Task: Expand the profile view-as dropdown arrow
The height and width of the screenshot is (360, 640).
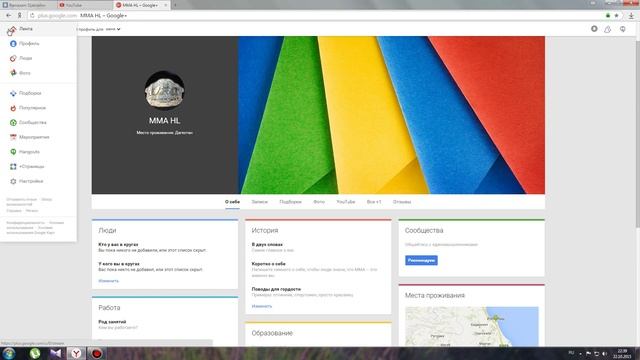Action: click(x=119, y=29)
